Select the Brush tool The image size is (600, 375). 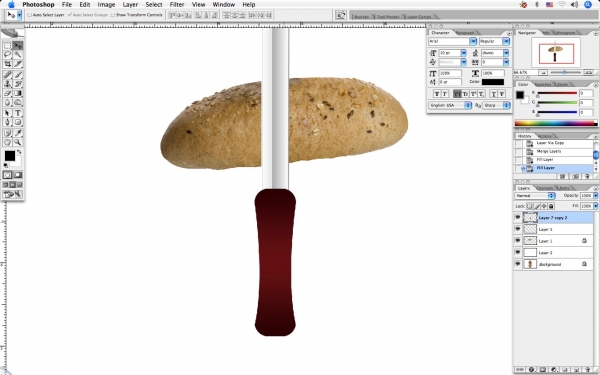[x=18, y=75]
